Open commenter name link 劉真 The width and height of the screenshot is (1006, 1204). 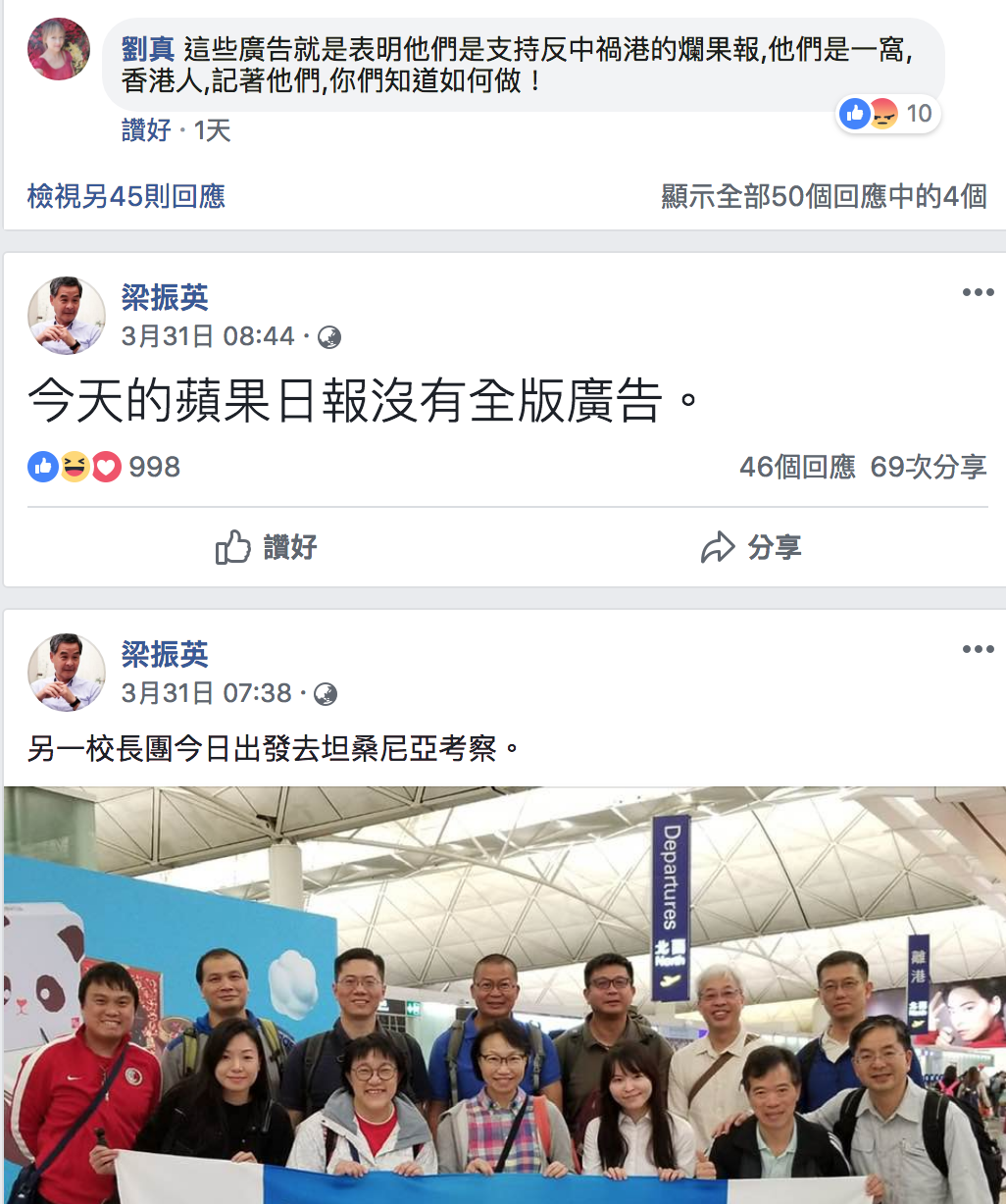coord(148,49)
